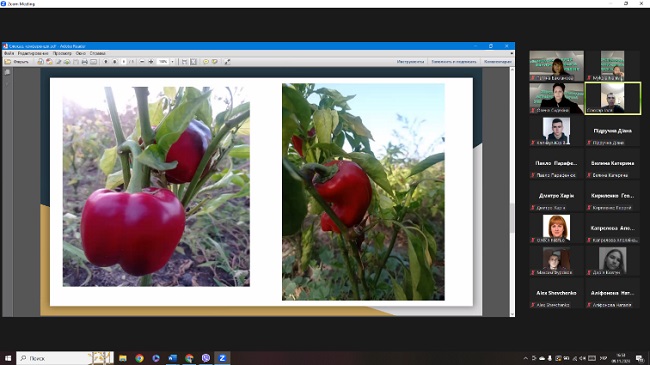650x365 pixels.
Task: Click the Open file folder icon
Action: [7, 61]
